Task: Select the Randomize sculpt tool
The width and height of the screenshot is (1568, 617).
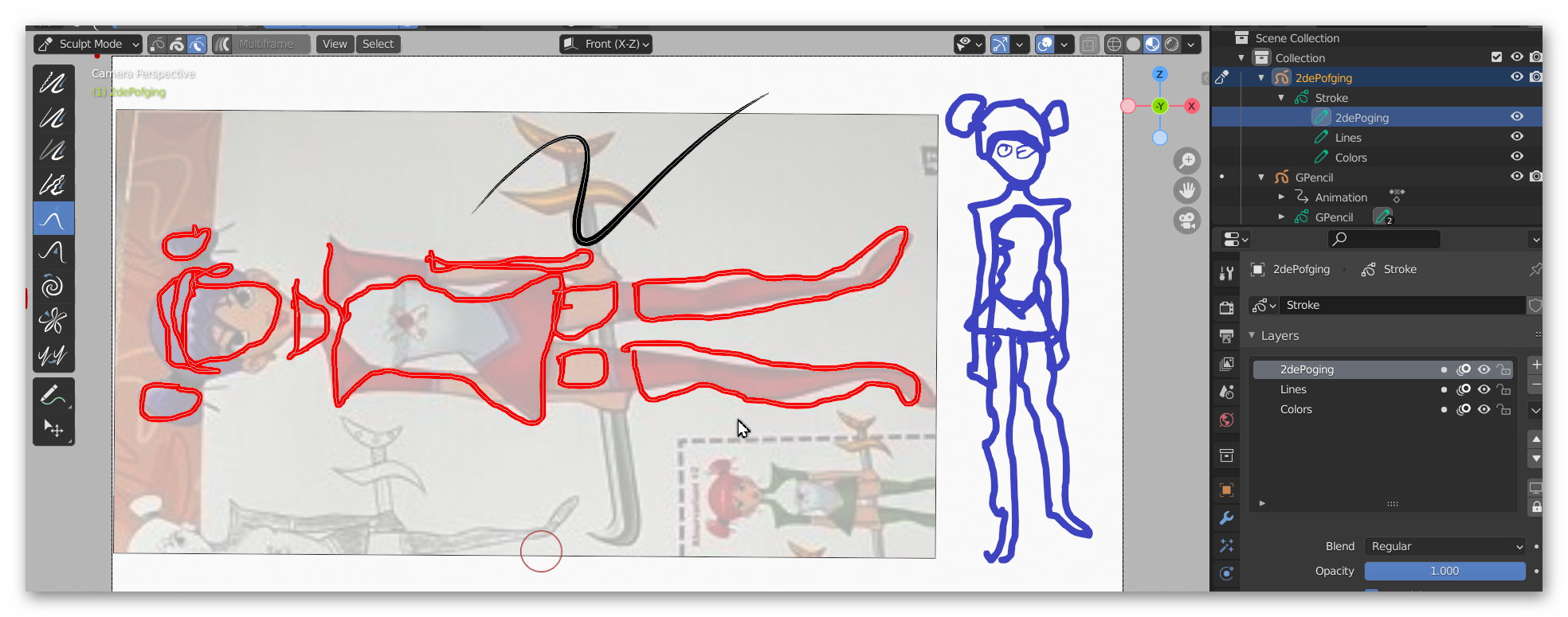Action: (x=53, y=185)
